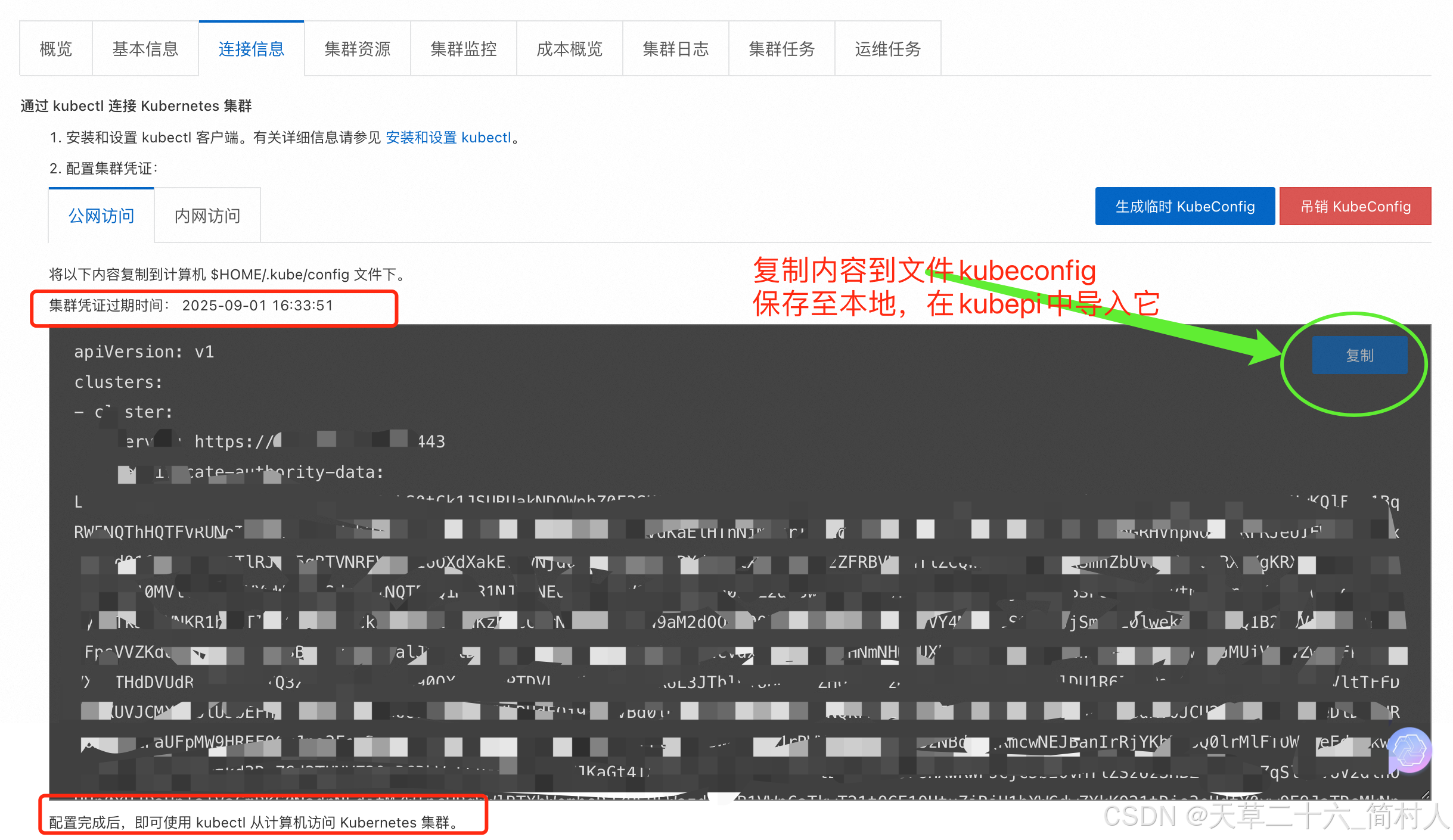1453x840 pixels.
Task: Click the certificate-authority-data: line
Action: click(251, 472)
